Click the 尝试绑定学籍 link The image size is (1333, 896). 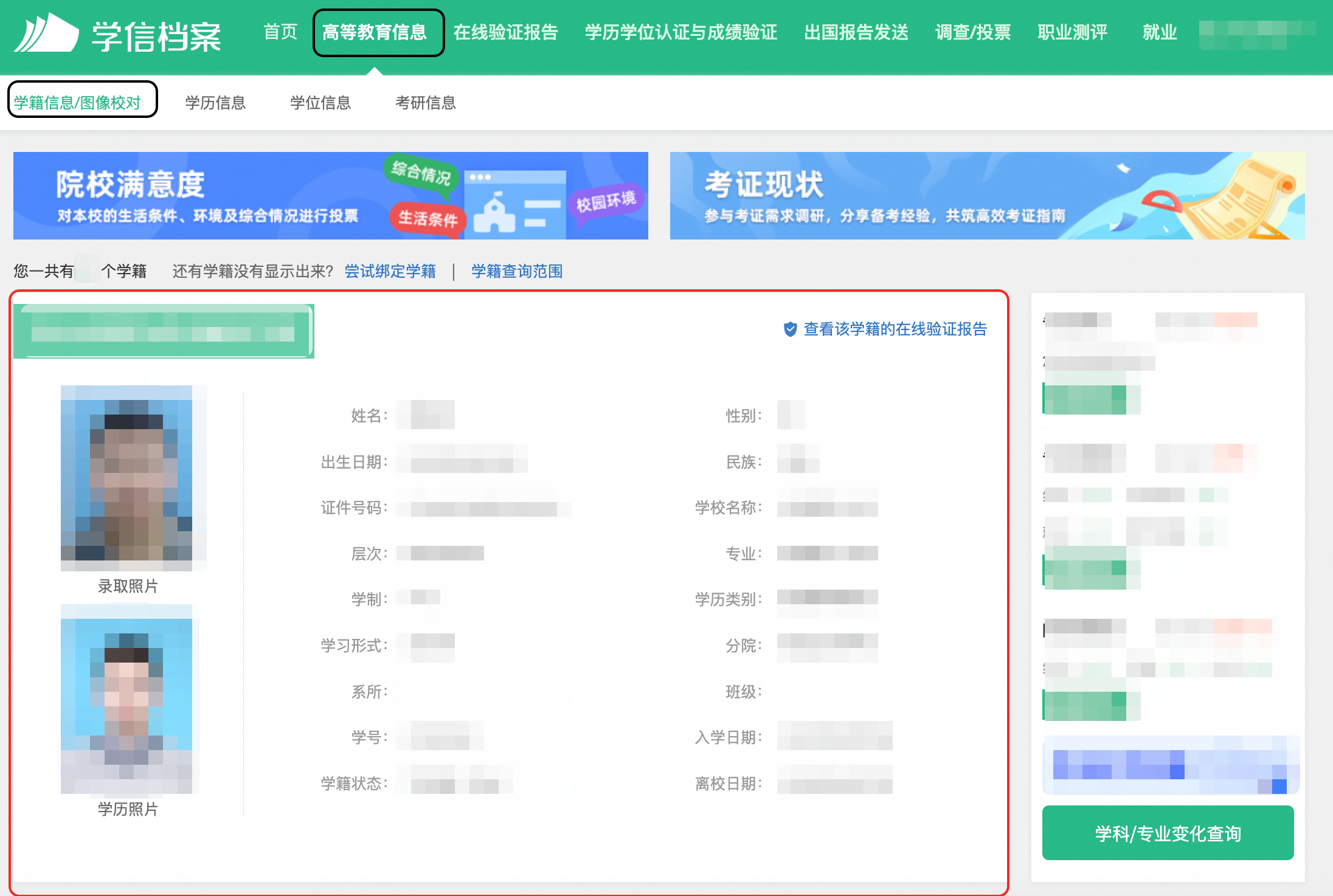coord(390,271)
